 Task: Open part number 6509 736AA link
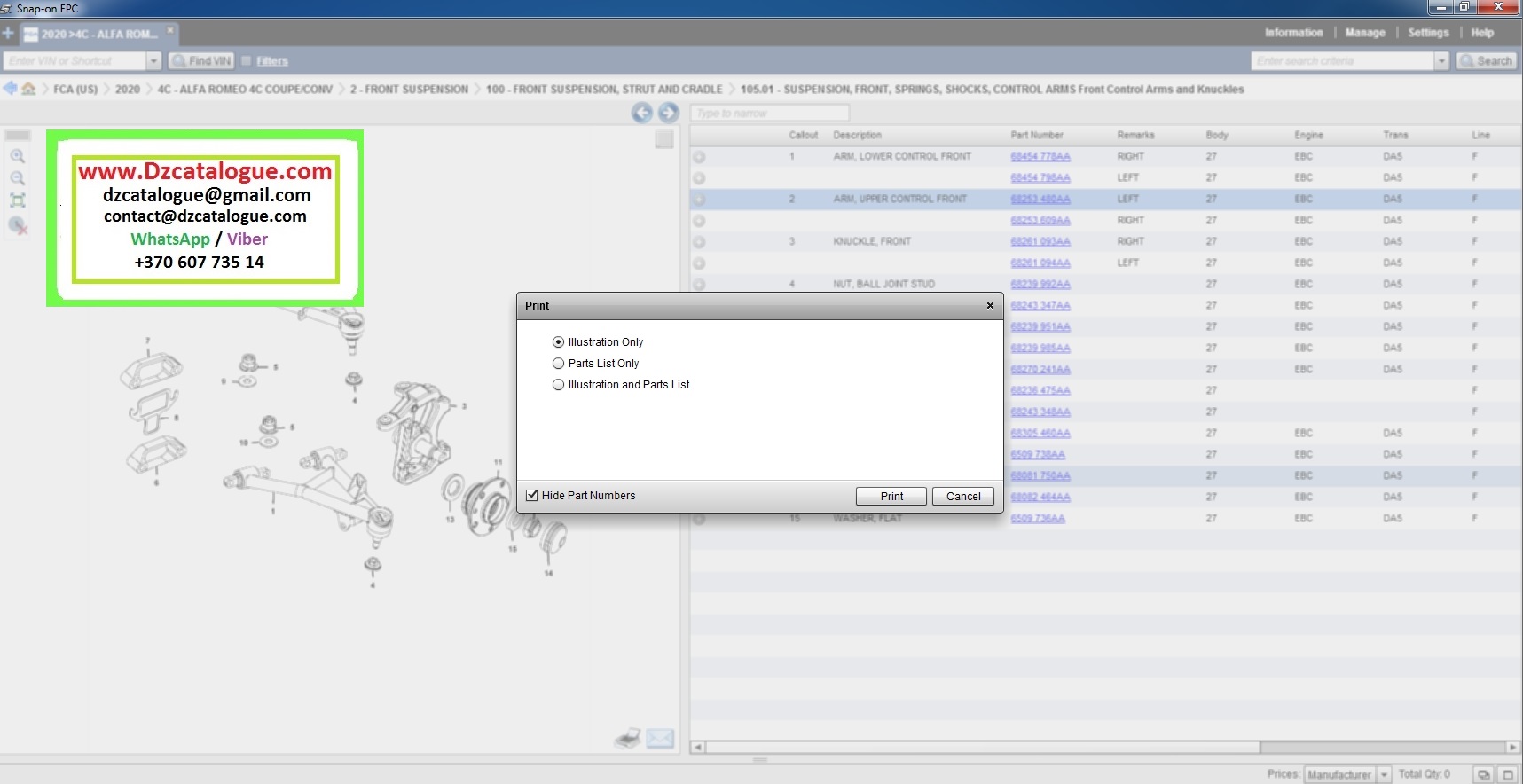coord(1038,519)
